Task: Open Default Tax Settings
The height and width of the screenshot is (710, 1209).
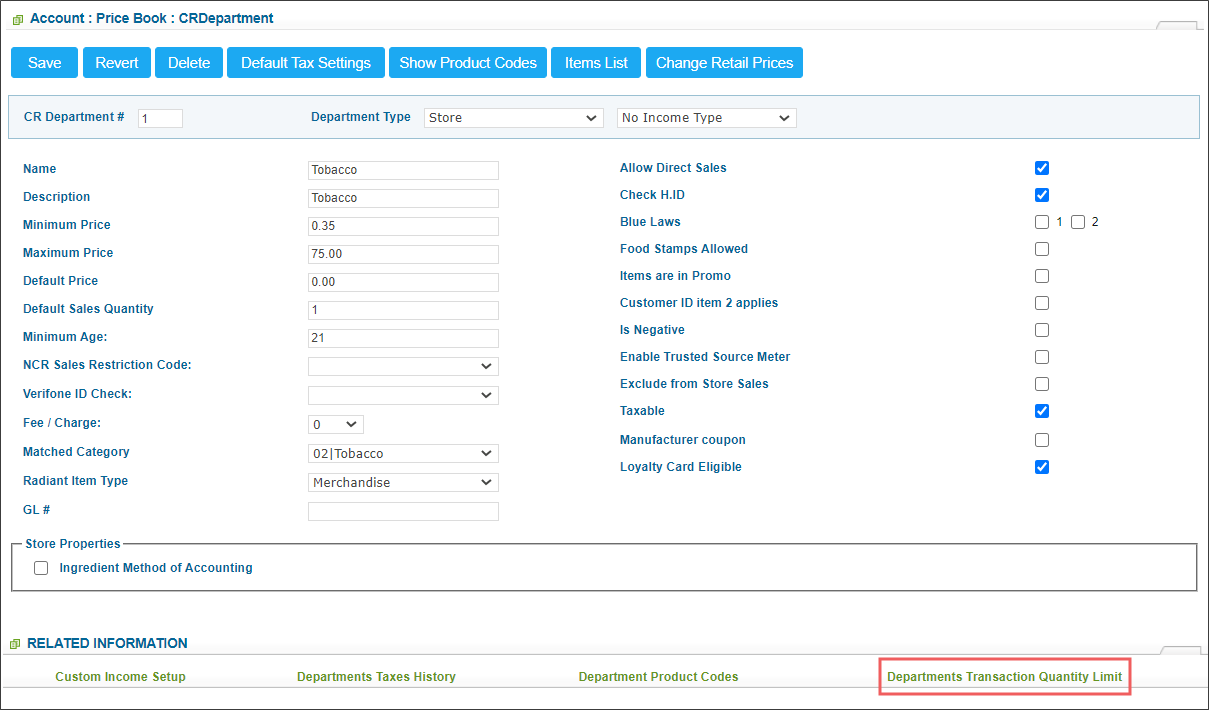Action: click(x=305, y=62)
